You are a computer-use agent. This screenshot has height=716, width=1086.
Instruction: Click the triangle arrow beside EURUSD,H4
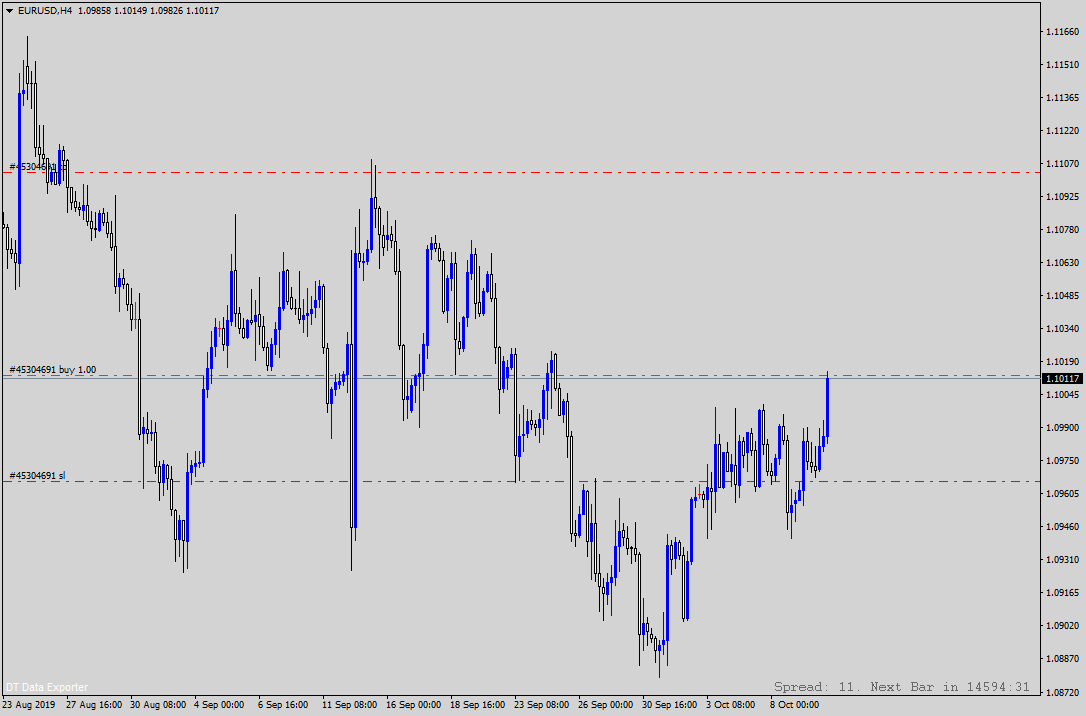[x=9, y=11]
